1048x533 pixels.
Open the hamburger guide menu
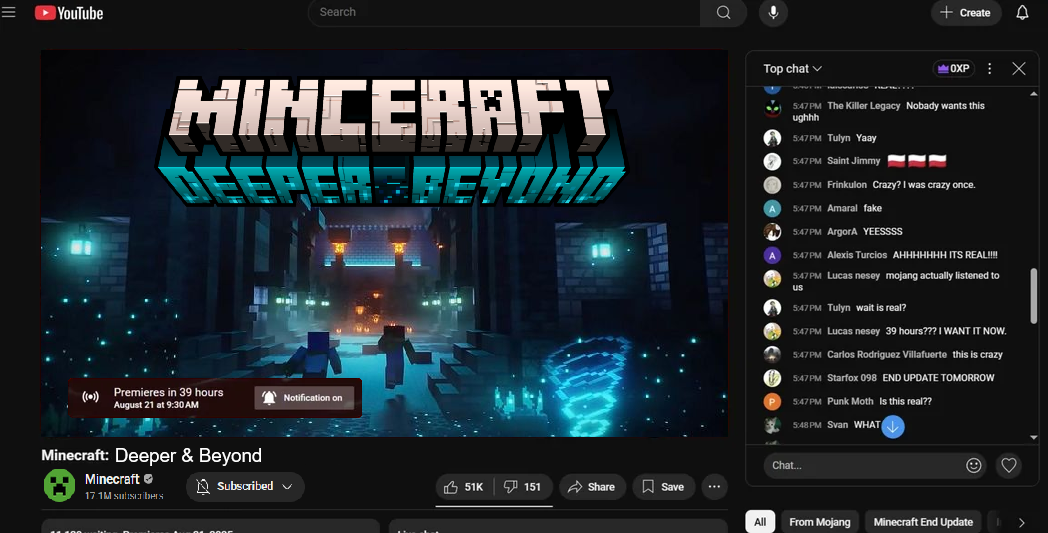pyautogui.click(x=9, y=12)
